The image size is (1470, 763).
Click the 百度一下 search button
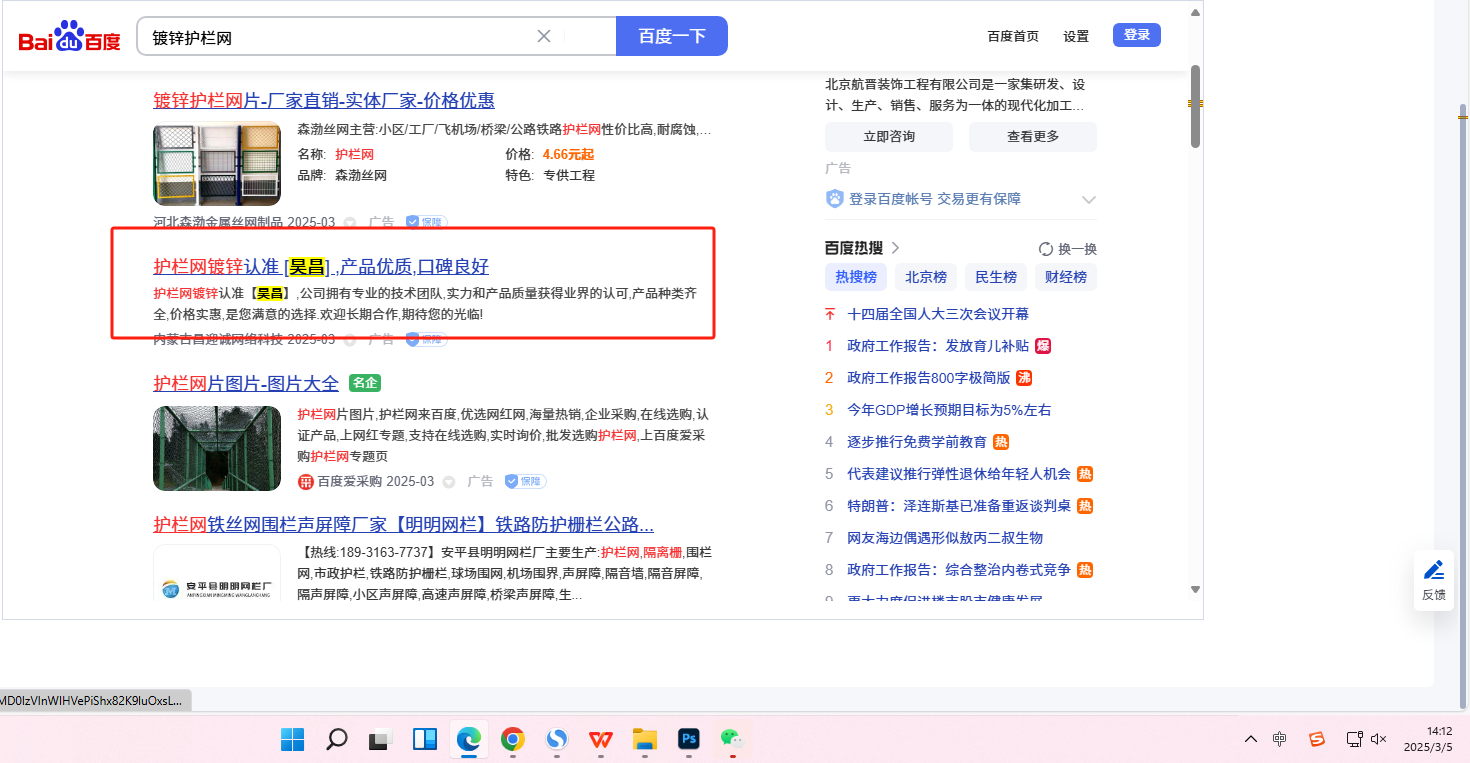tap(671, 37)
